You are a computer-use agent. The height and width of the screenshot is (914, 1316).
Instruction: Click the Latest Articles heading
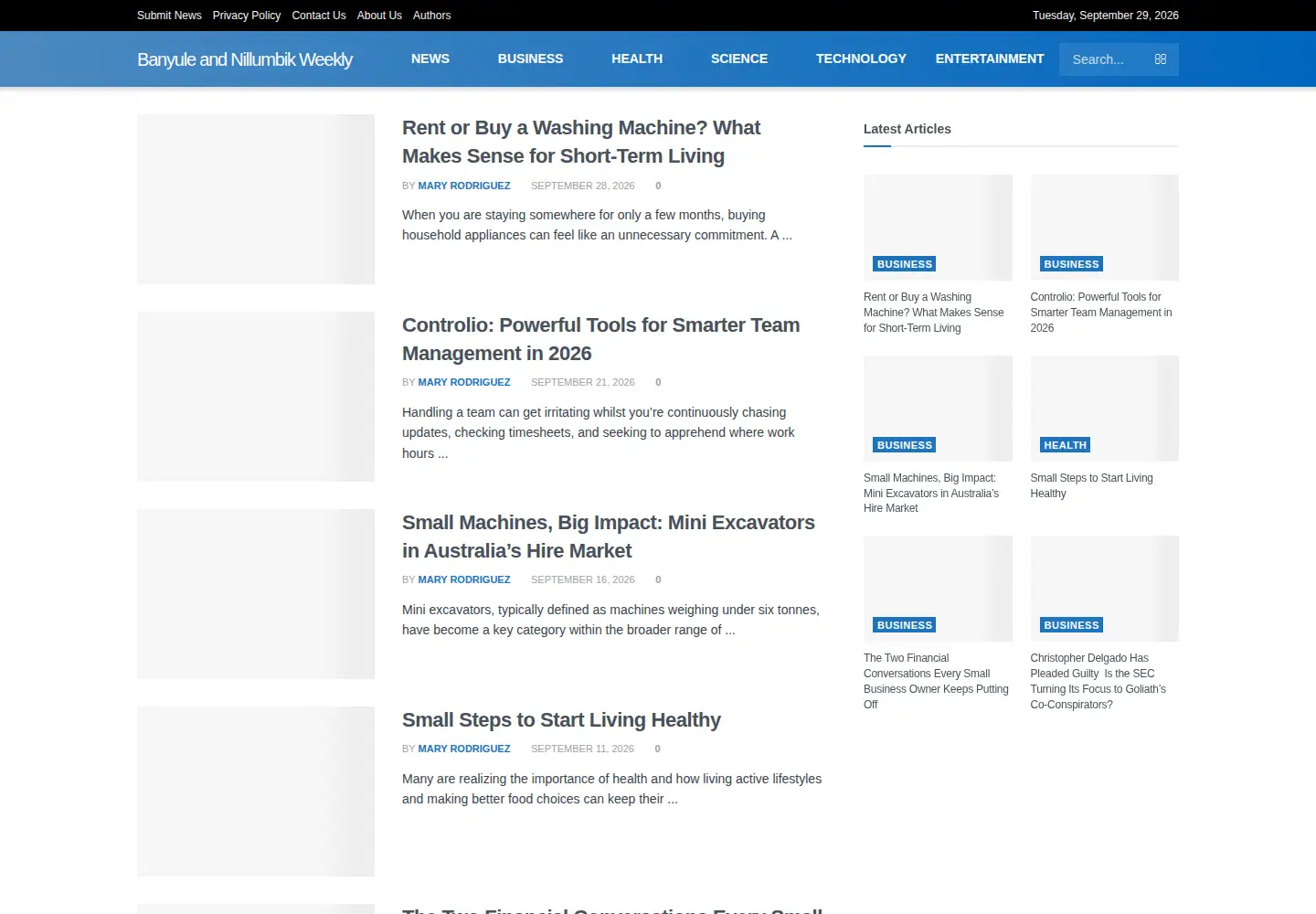point(907,129)
